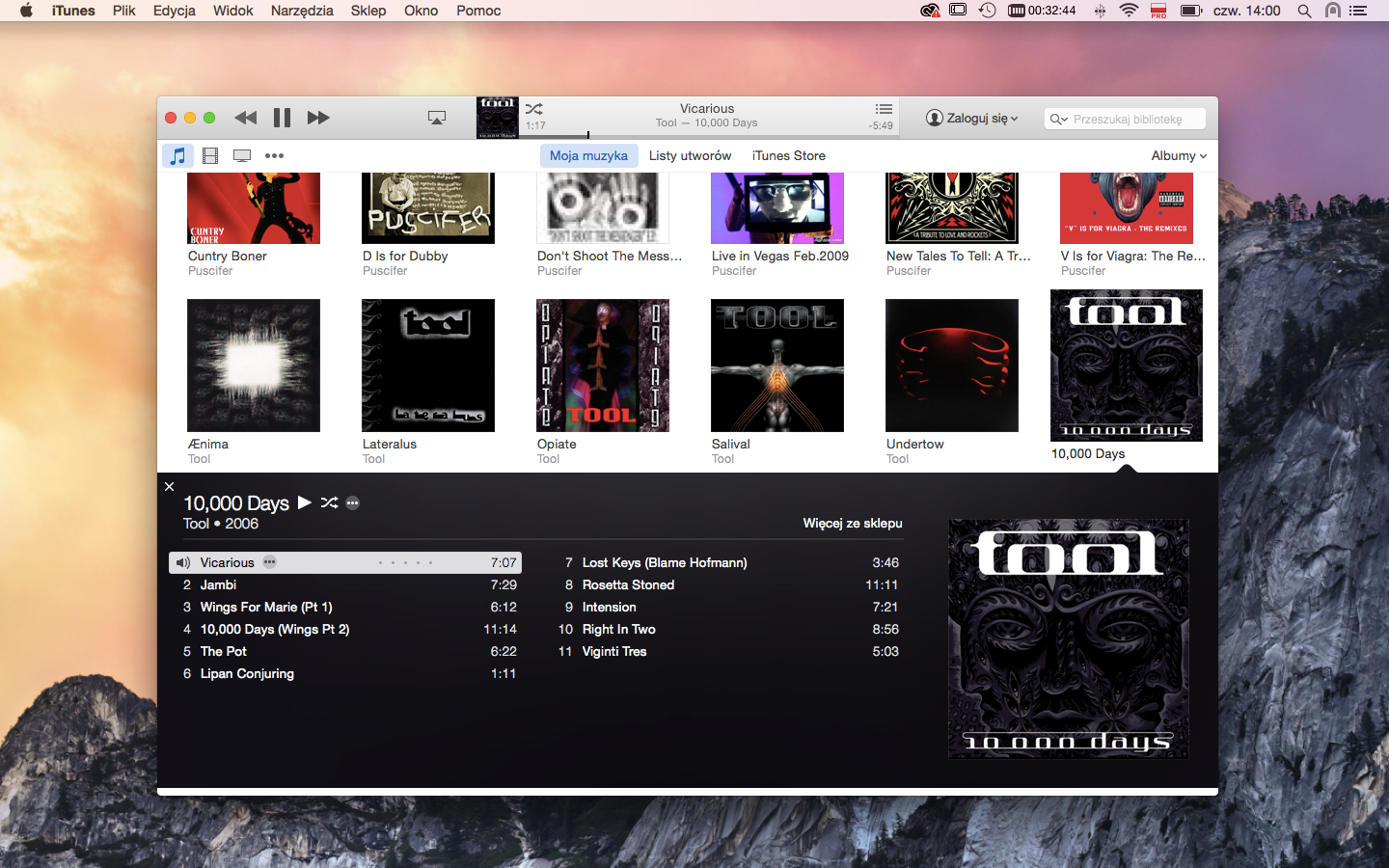
Task: Close the expanded 10,000 Days album panel
Action: click(170, 487)
